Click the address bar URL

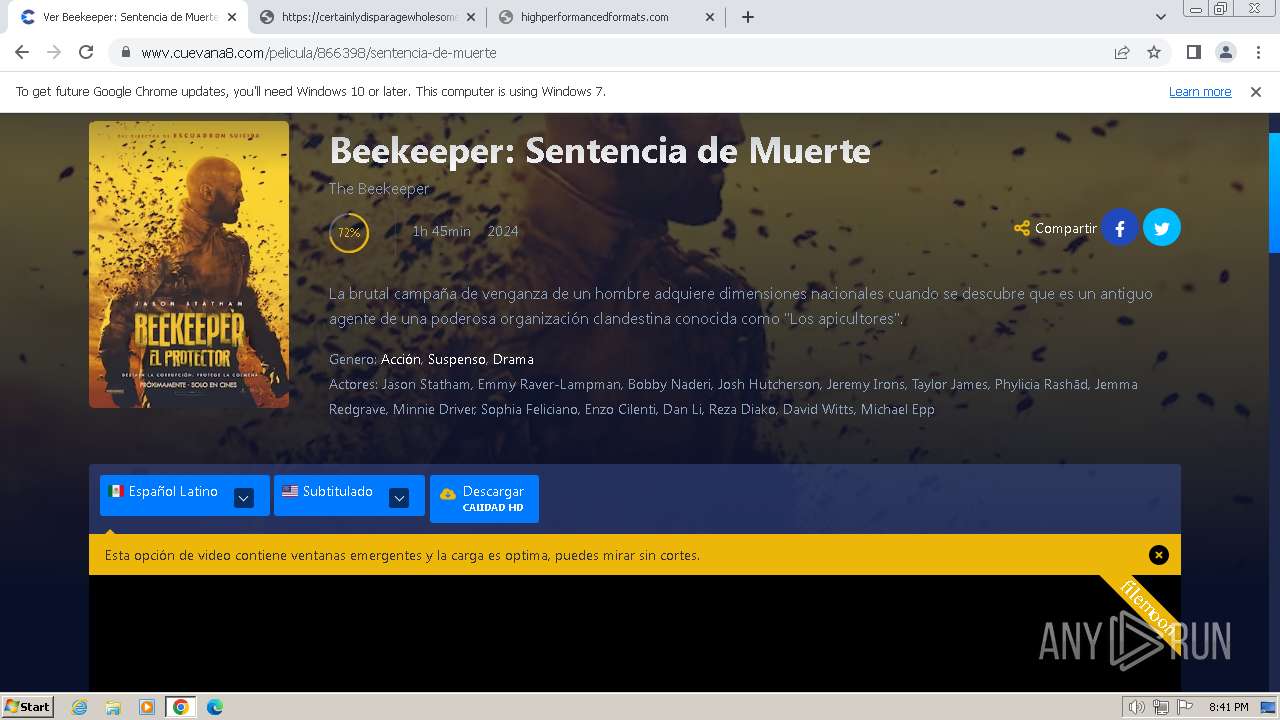pos(319,52)
